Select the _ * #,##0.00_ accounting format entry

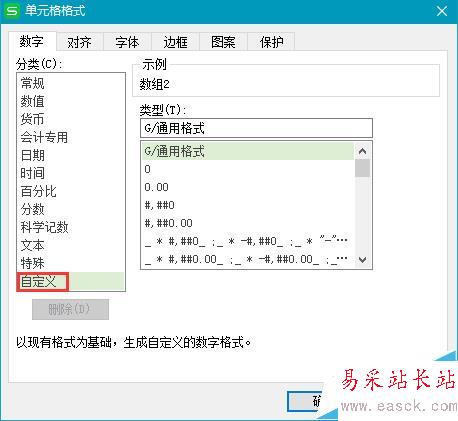tap(248, 259)
